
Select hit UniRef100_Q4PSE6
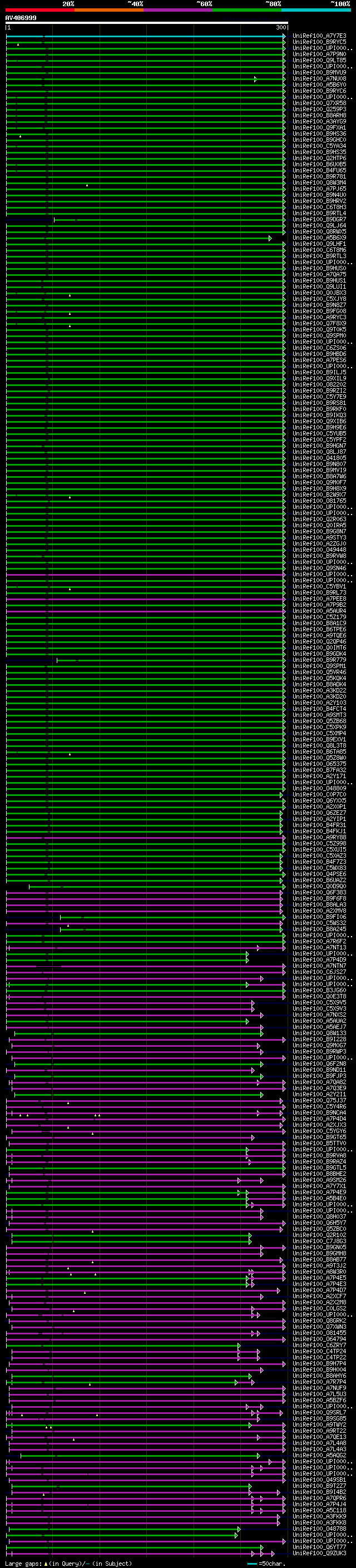(x=319, y=875)
